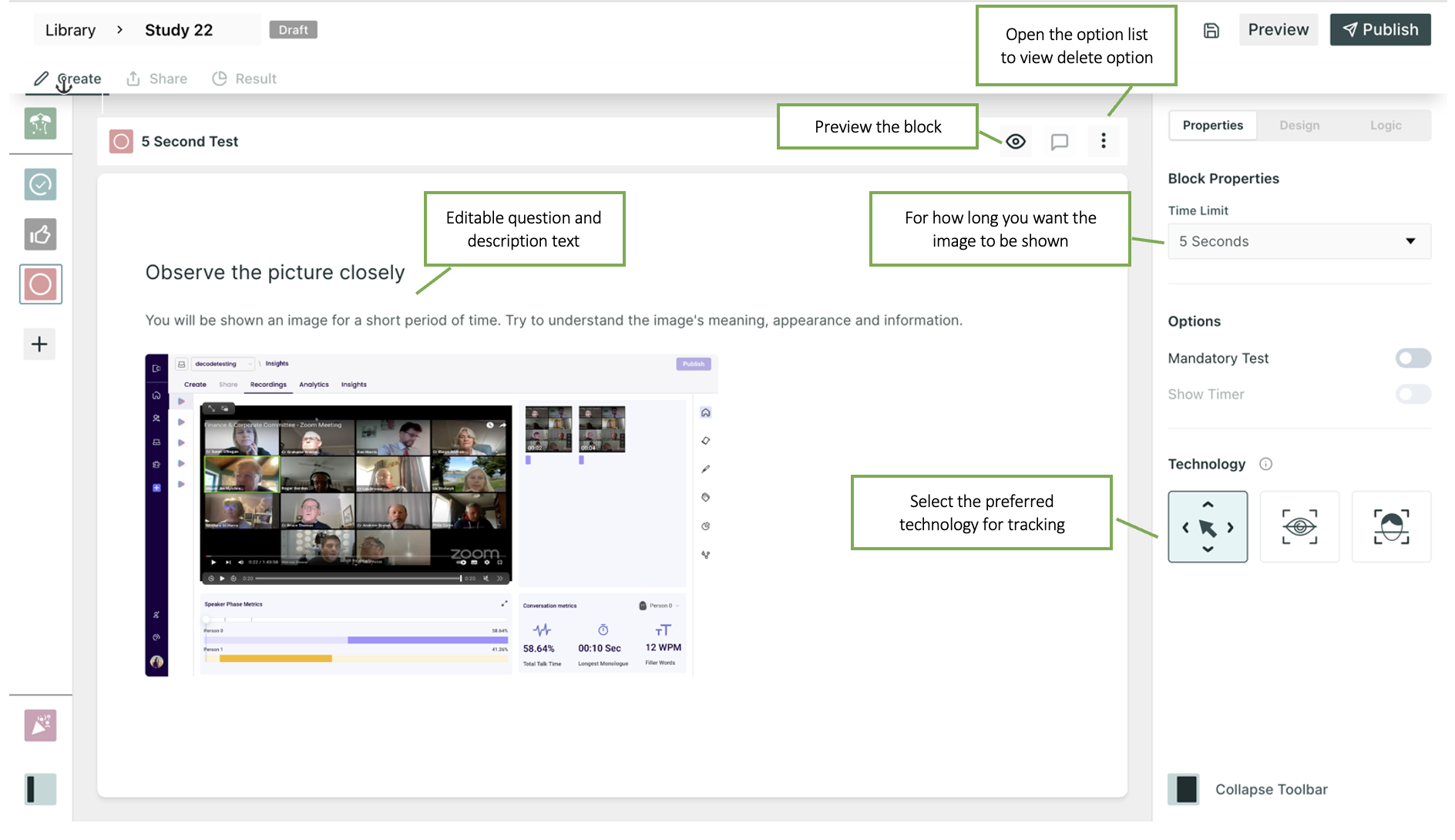Toggle Mandatory Test switch

click(x=1413, y=358)
